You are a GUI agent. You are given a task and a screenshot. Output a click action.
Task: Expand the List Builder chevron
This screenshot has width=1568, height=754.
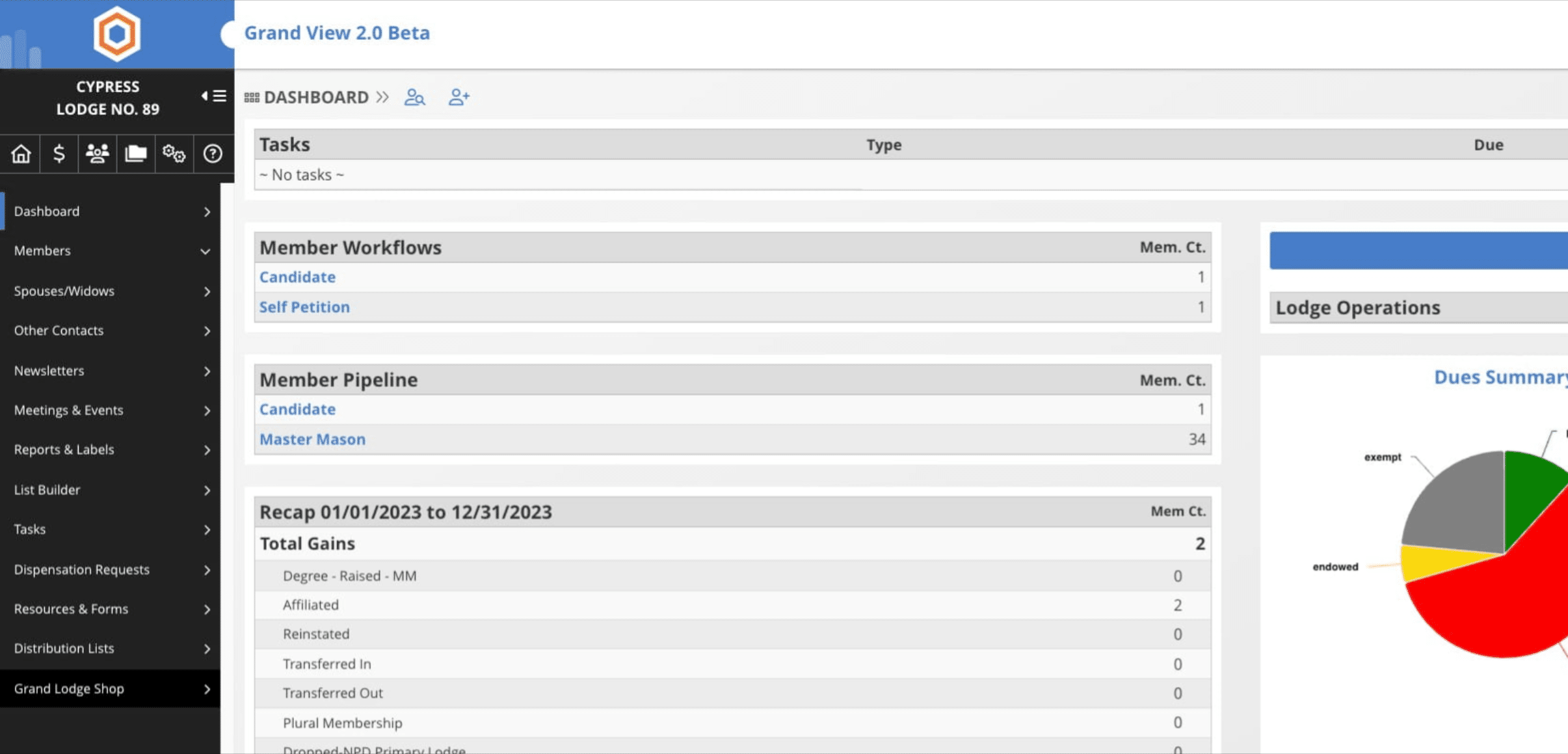[x=207, y=491]
